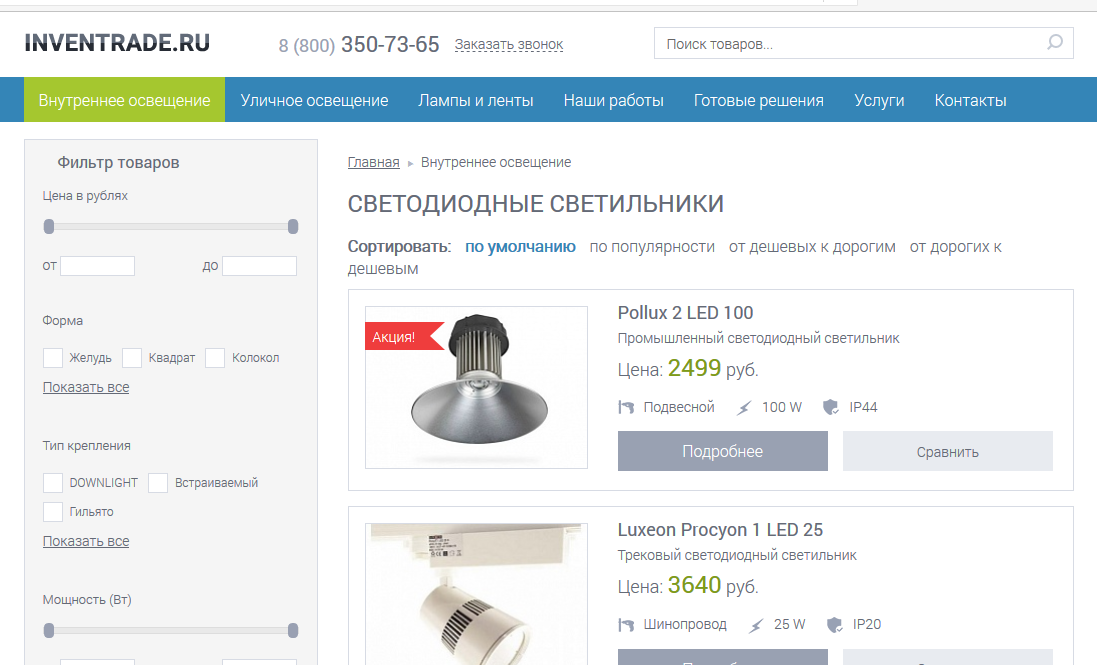Switch to the Контакты section
This screenshot has width=1097, height=665.
(x=969, y=100)
